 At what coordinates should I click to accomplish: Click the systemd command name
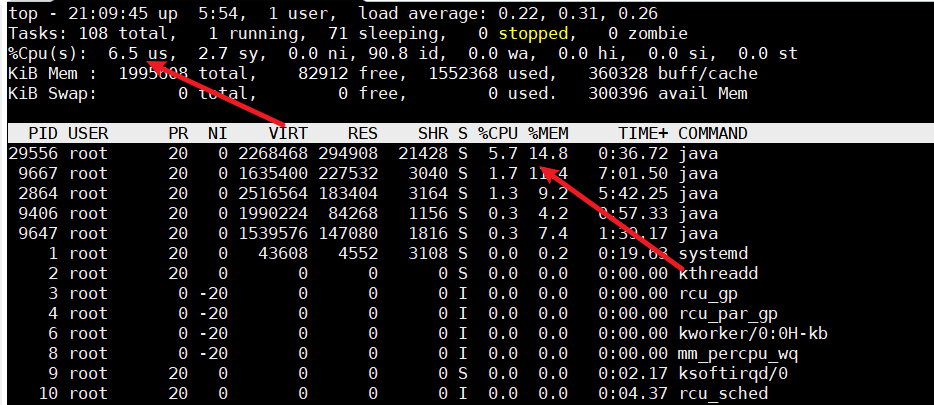712,253
